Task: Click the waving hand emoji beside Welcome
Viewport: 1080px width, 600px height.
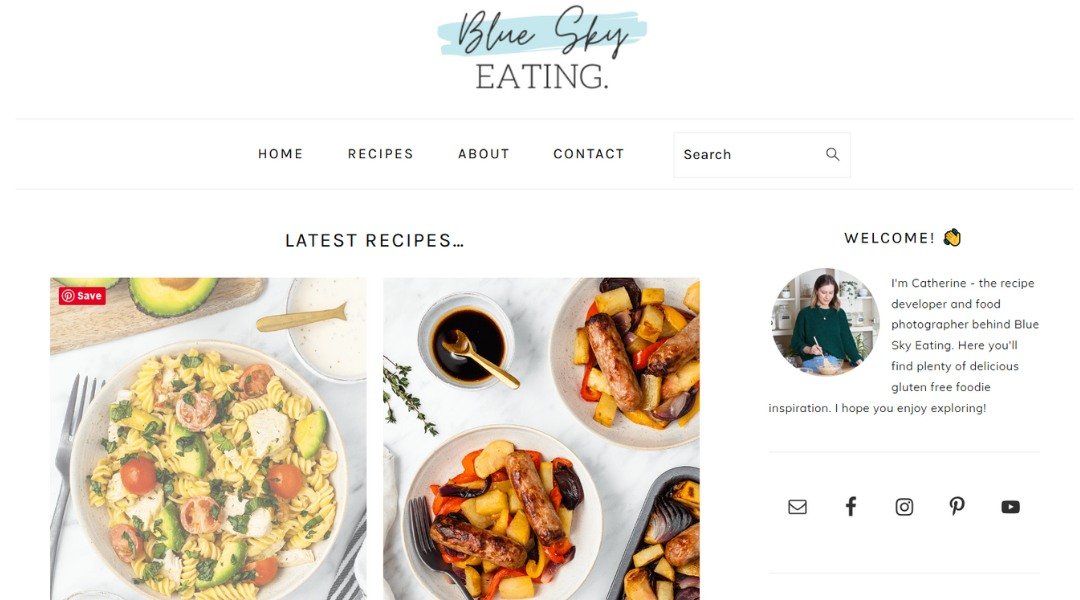Action: pyautogui.click(x=952, y=238)
